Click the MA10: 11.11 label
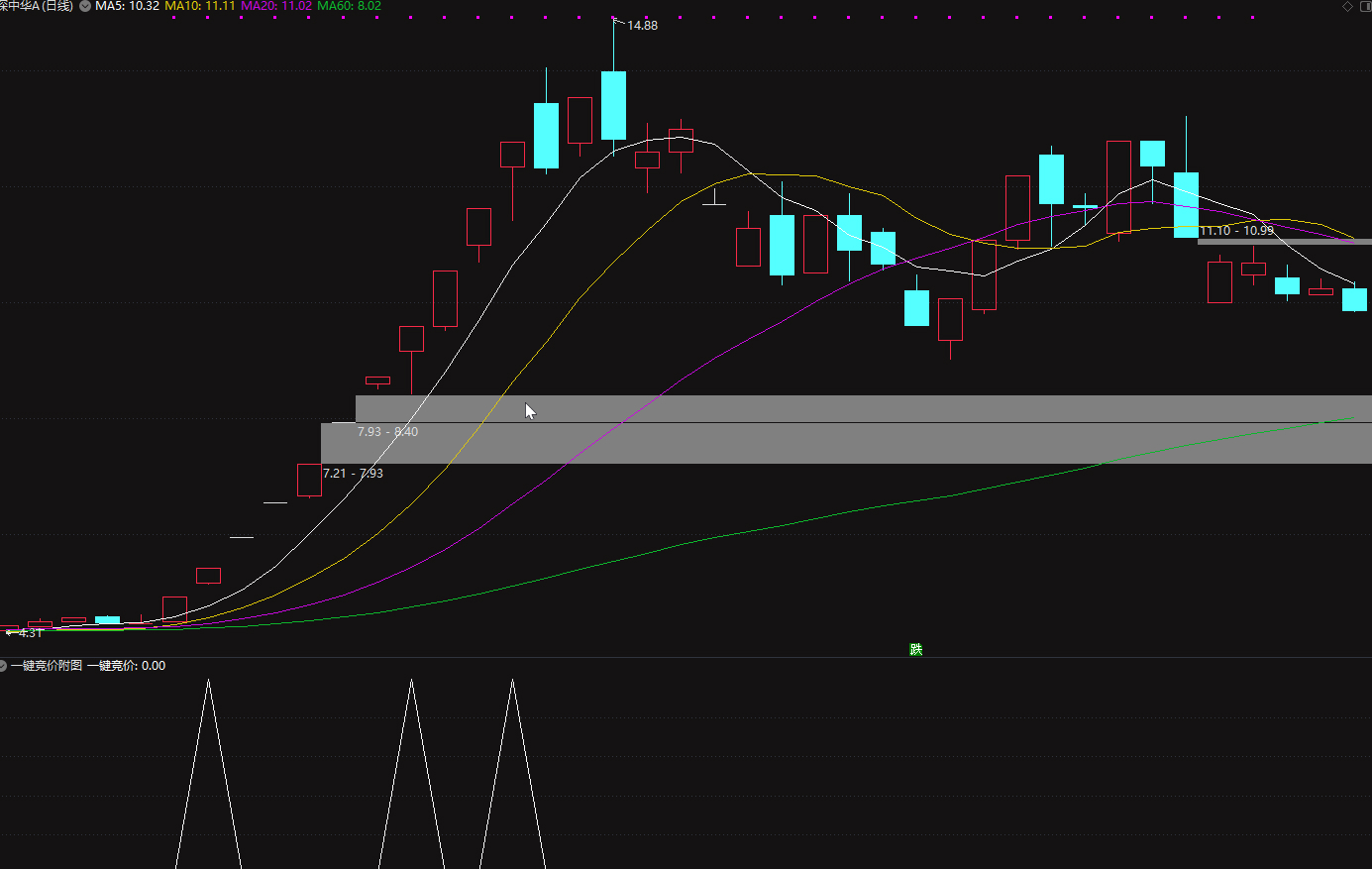 (200, 6)
